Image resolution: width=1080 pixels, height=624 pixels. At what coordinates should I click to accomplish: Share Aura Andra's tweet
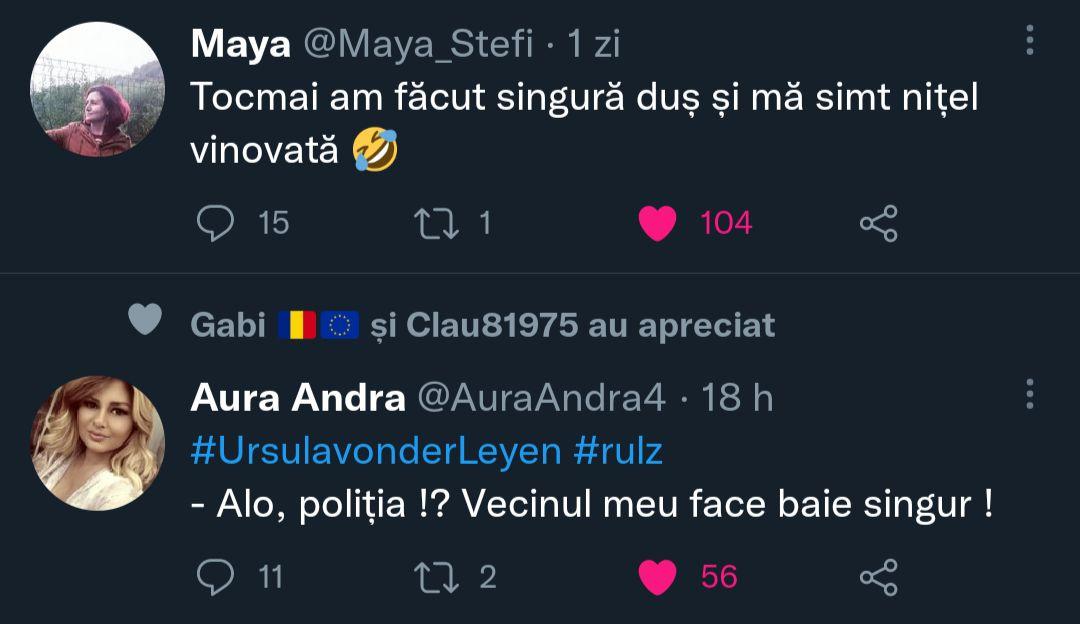pyautogui.click(x=878, y=576)
